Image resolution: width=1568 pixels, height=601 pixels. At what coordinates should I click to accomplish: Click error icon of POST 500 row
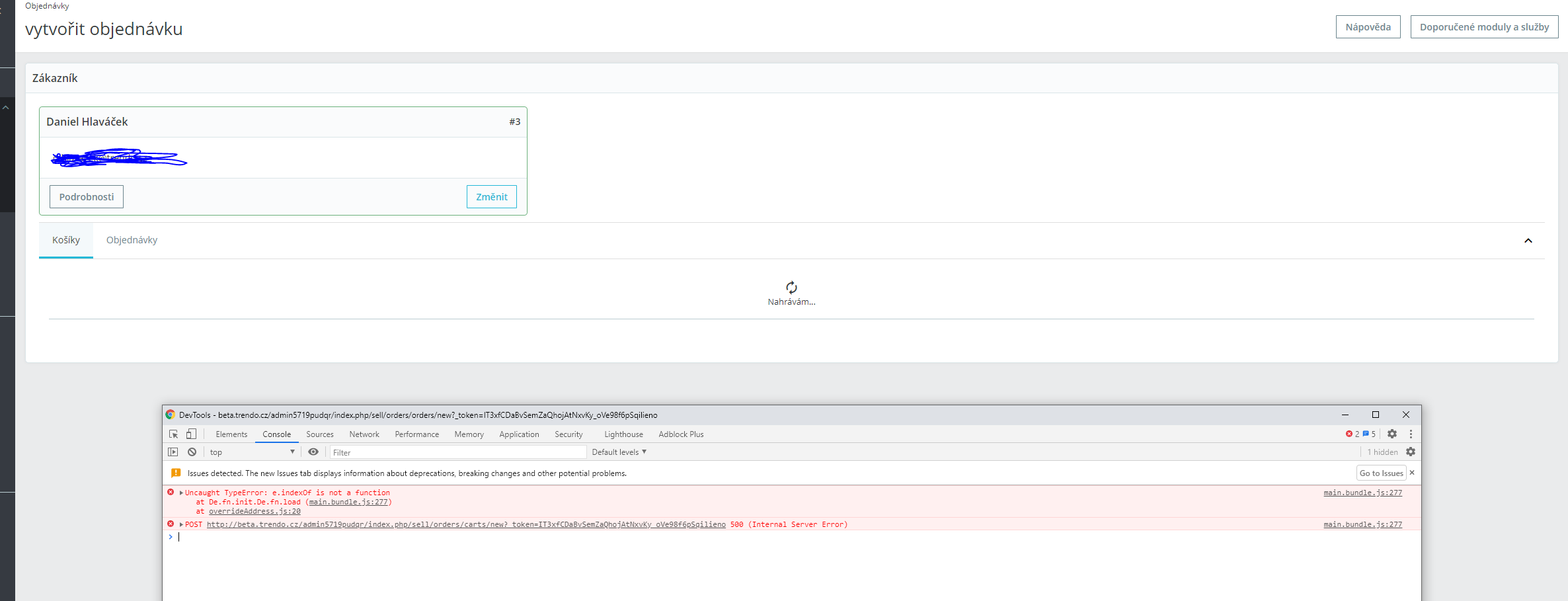171,524
